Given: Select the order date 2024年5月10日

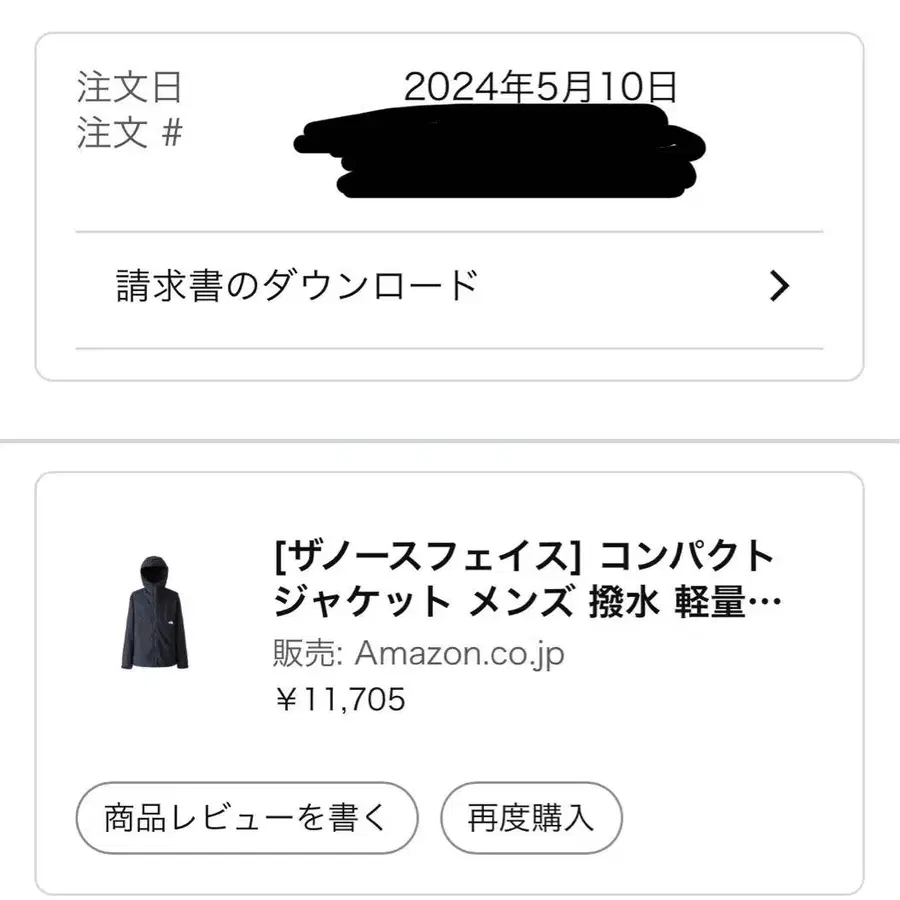Looking at the screenshot, I should click(x=540, y=88).
